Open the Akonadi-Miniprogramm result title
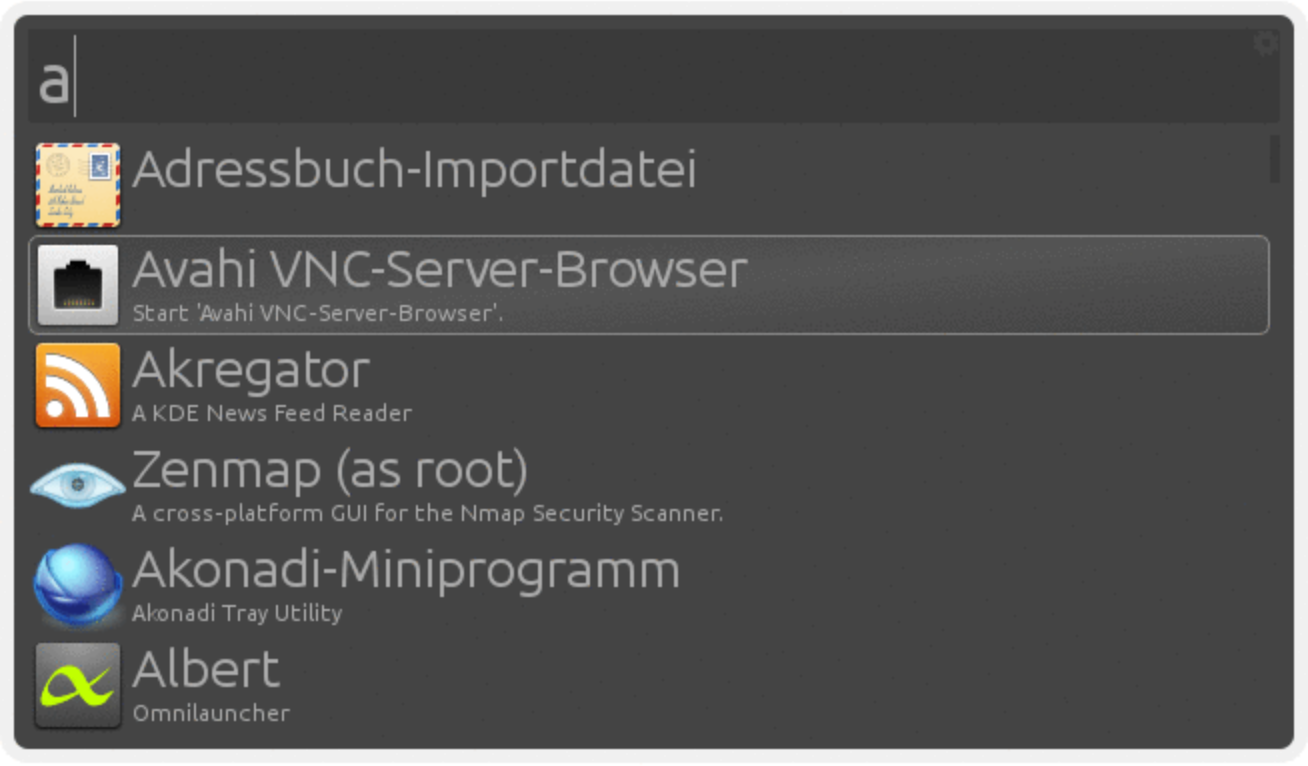Screen dimensions: 1308x766 (406, 571)
